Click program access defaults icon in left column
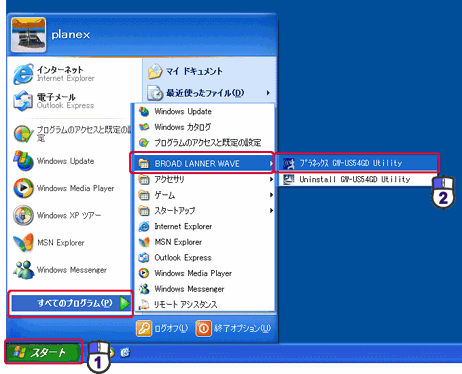Image resolution: width=462 pixels, height=374 pixels. [x=23, y=134]
